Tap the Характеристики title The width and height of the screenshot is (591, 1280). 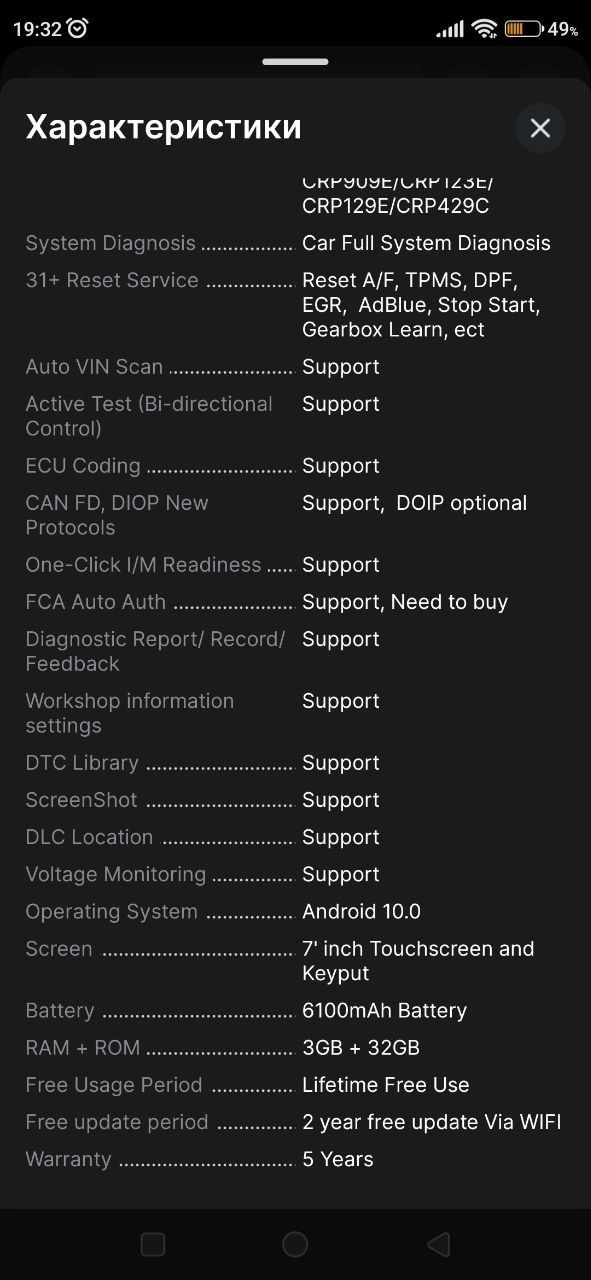pyautogui.click(x=163, y=127)
